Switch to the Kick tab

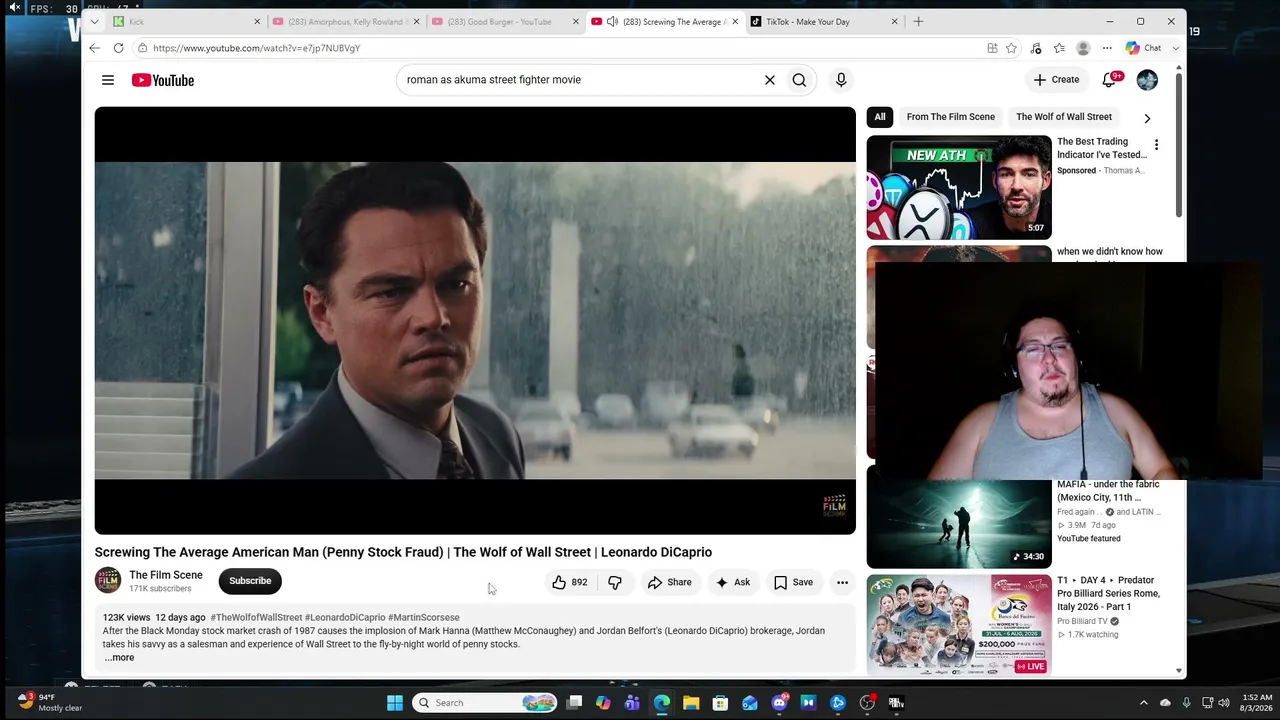coord(185,21)
